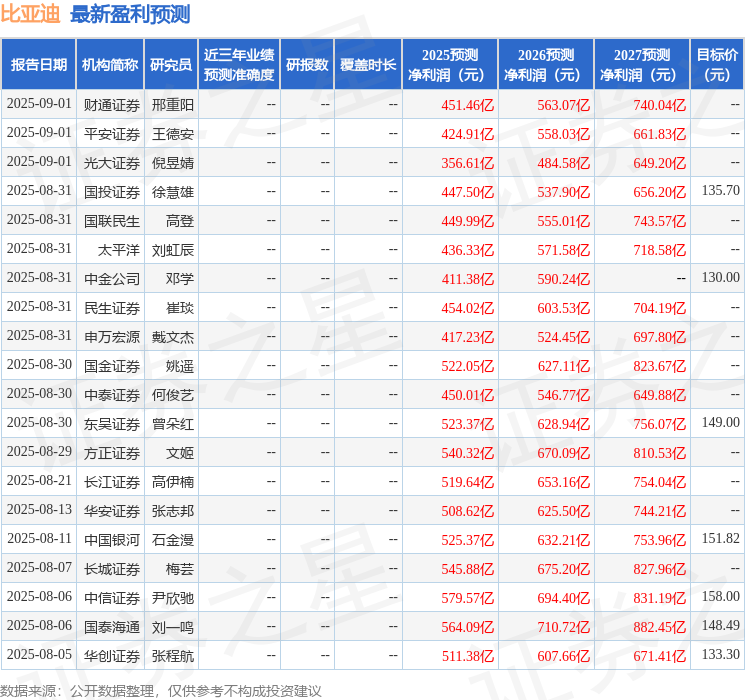The height and width of the screenshot is (700, 745).
Task: Click 民生证券 institution cell
Action: (112, 308)
